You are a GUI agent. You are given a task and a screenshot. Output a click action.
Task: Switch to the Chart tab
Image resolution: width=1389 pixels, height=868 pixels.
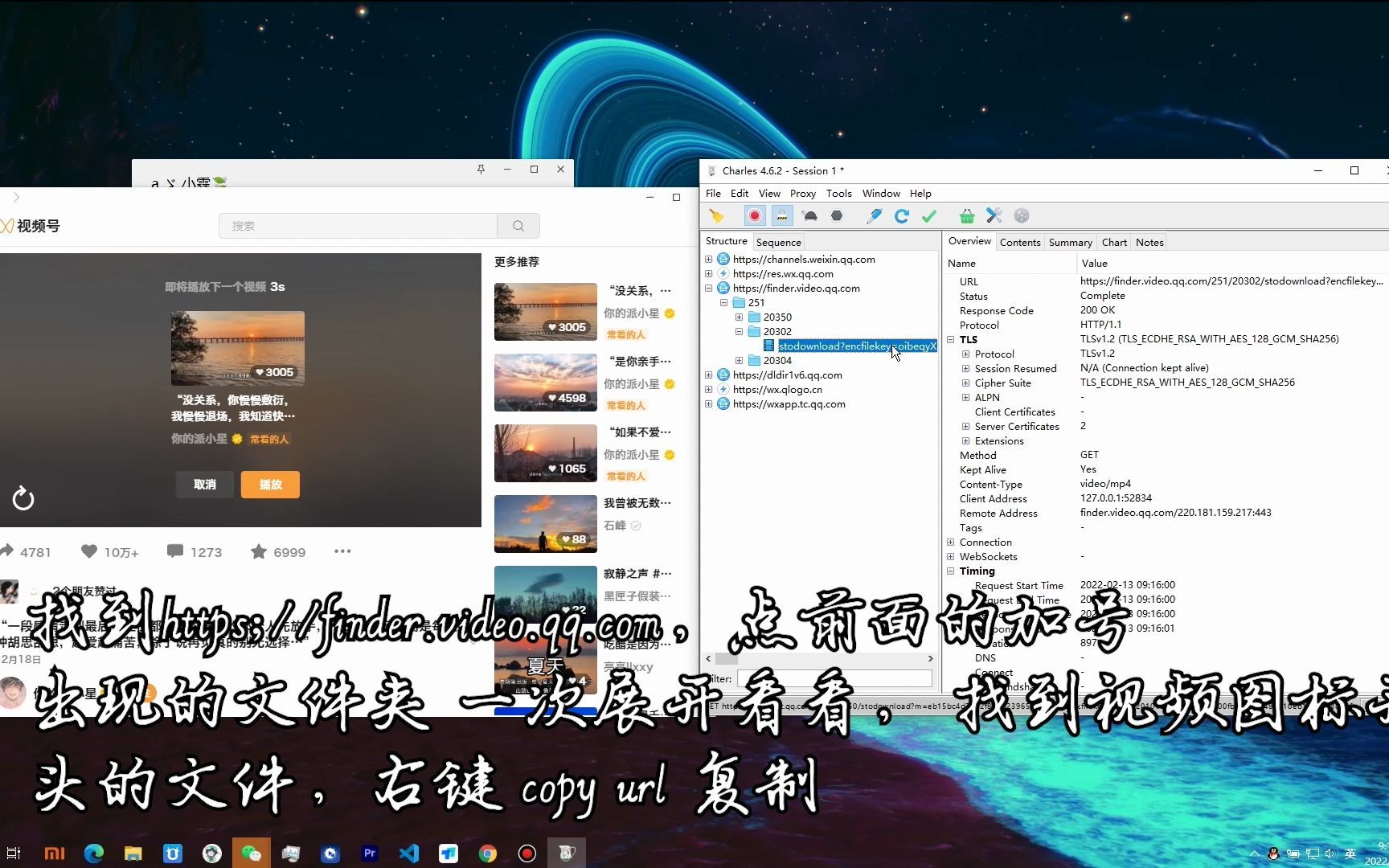(x=1114, y=242)
